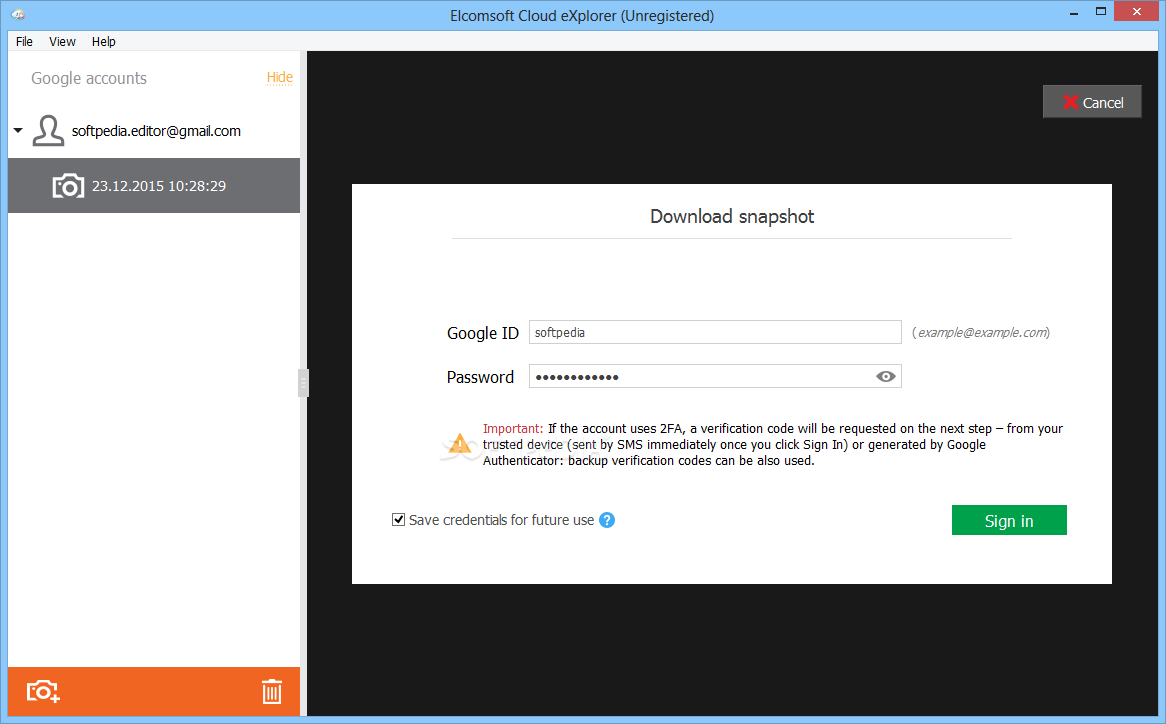Click the application icon in the title bar

pyautogui.click(x=19, y=15)
